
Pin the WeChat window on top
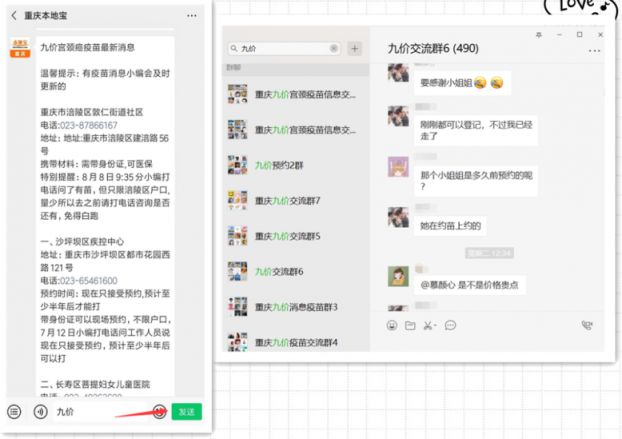(539, 35)
